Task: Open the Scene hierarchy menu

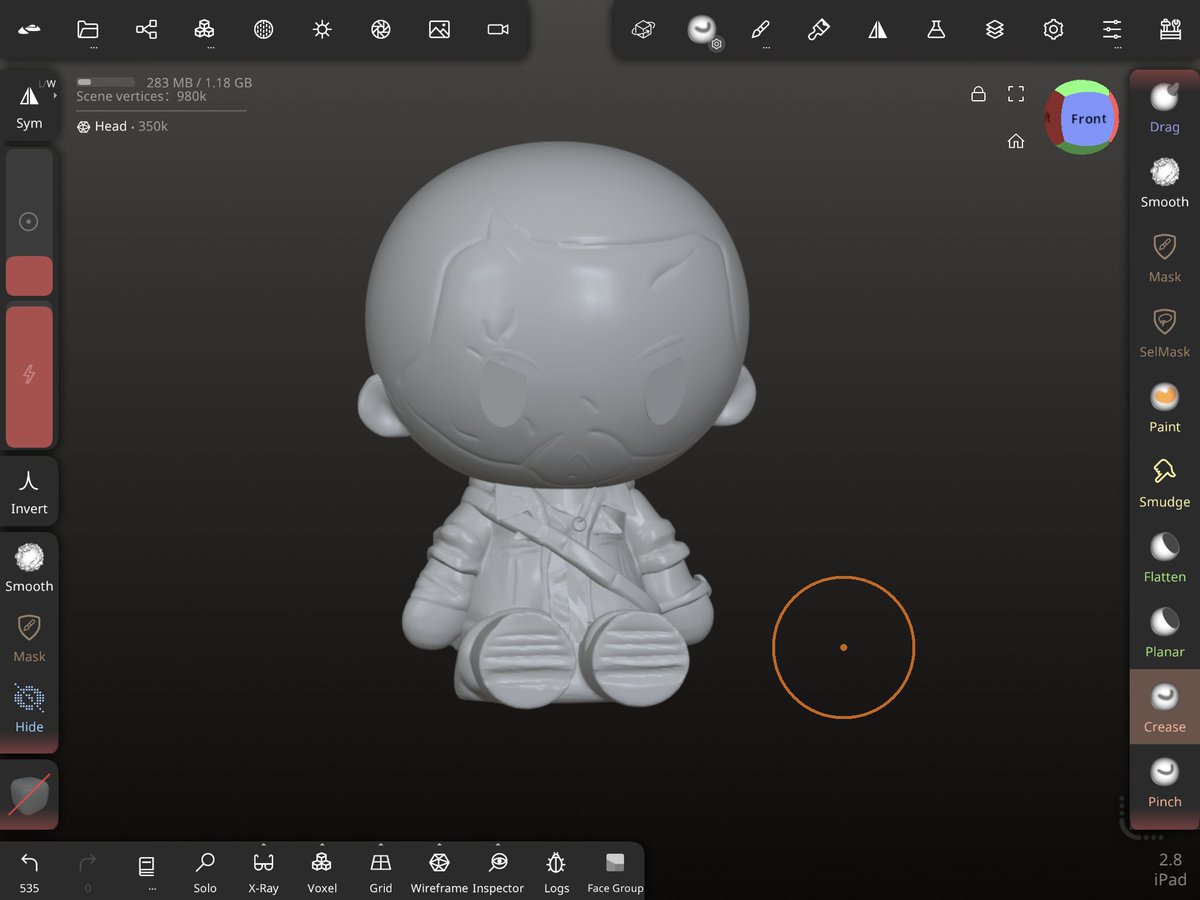Action: tap(146, 30)
